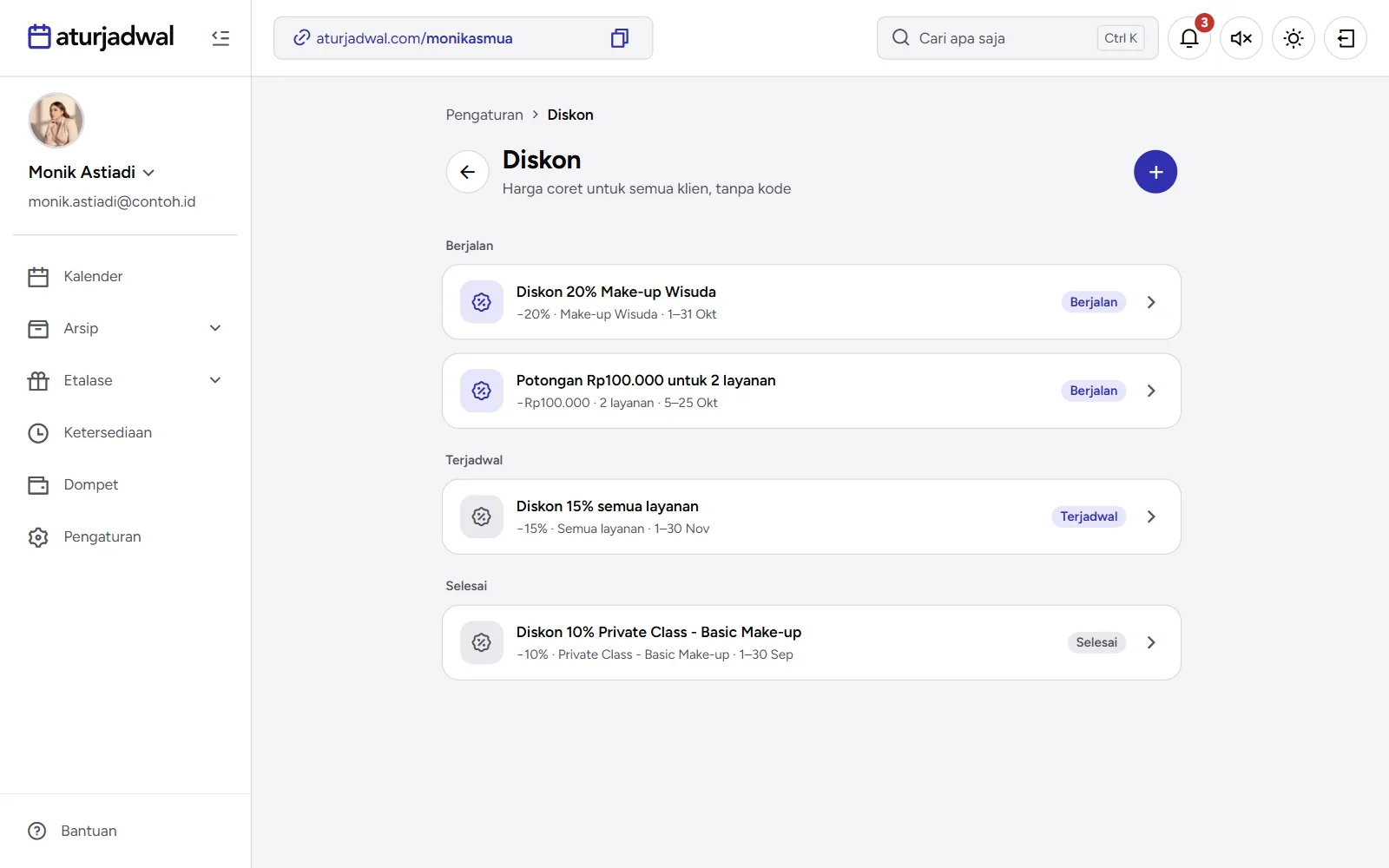Open the notifications bell

[x=1189, y=38]
